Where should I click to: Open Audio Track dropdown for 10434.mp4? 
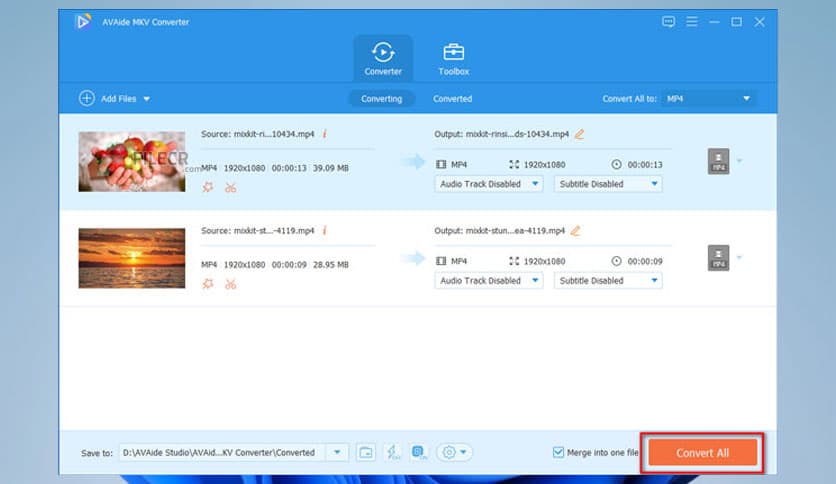[489, 184]
